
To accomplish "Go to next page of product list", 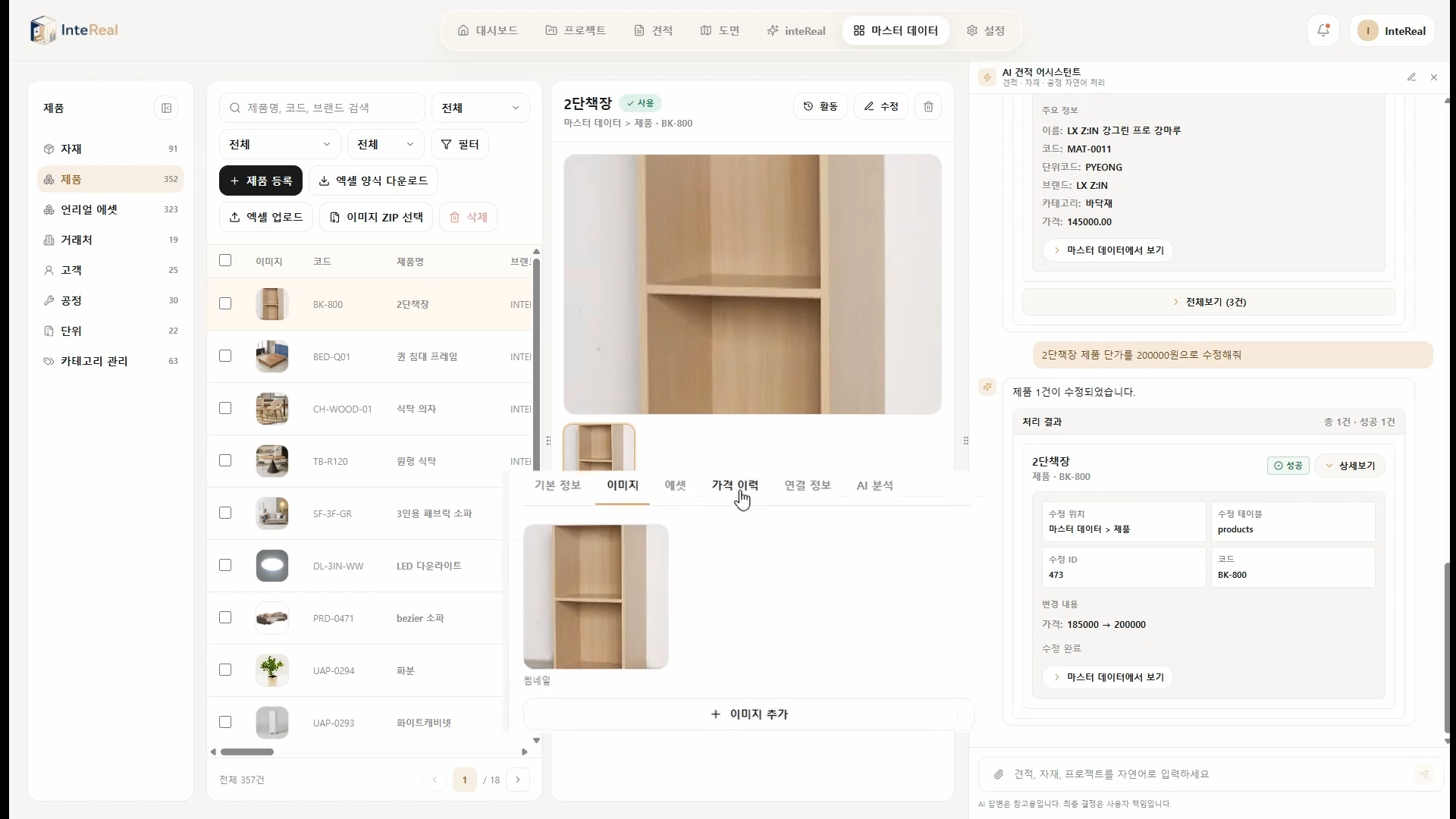I will [x=518, y=780].
